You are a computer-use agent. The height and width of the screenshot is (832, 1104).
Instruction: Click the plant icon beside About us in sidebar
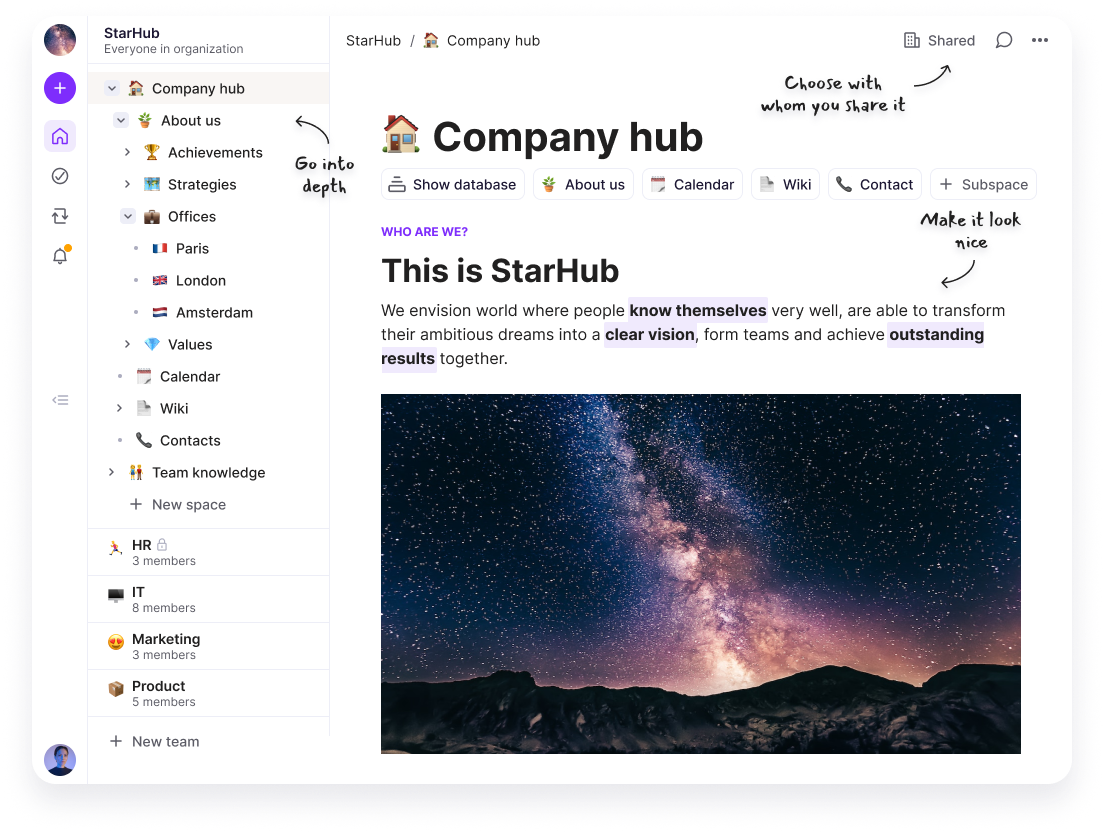tap(144, 120)
